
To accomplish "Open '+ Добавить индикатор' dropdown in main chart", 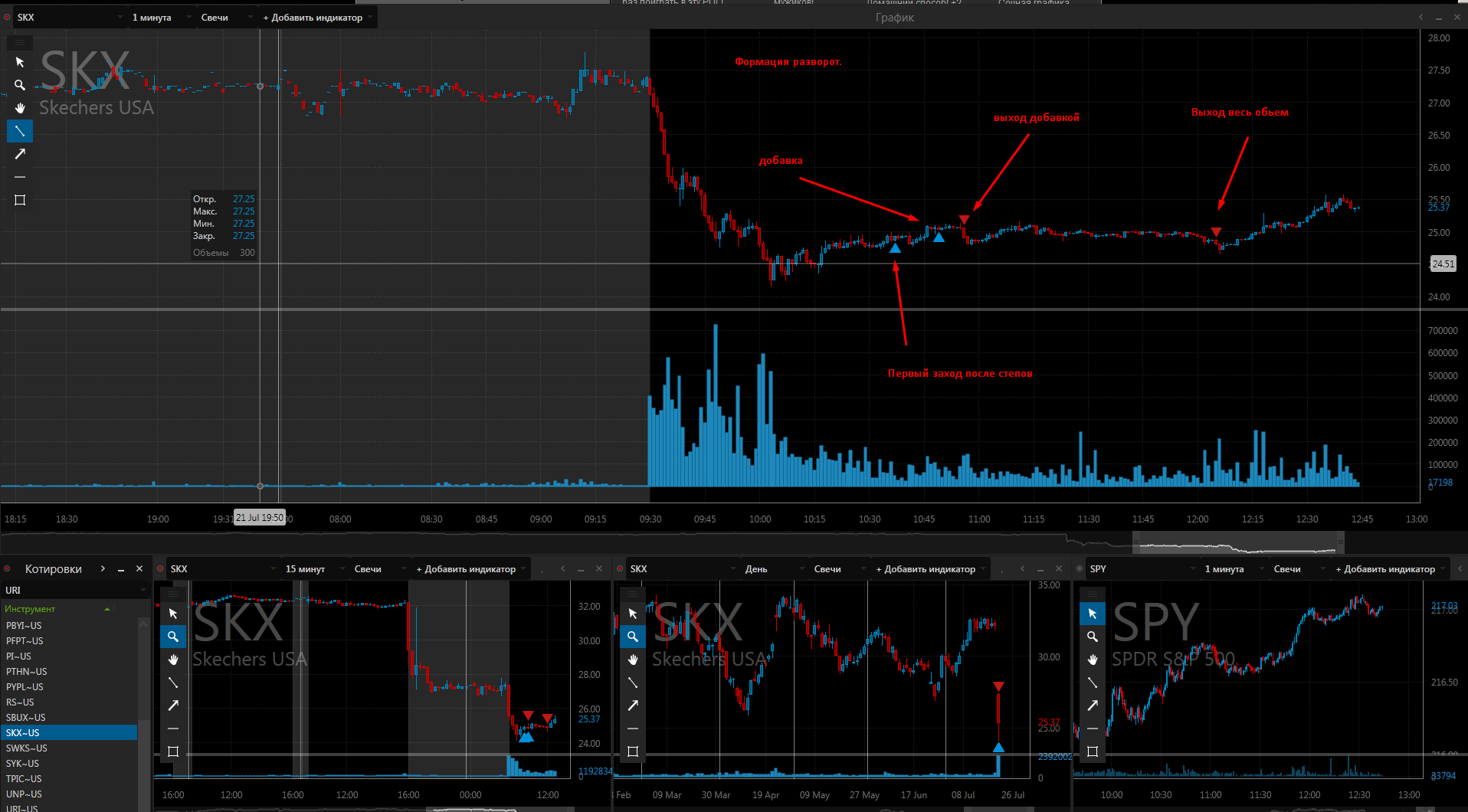I will point(317,17).
